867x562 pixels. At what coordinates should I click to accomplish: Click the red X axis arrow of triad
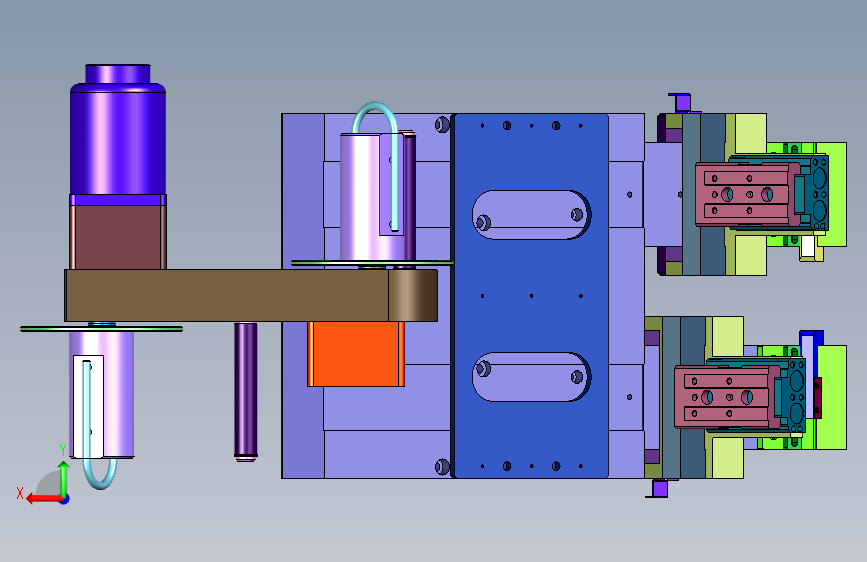[x=44, y=499]
